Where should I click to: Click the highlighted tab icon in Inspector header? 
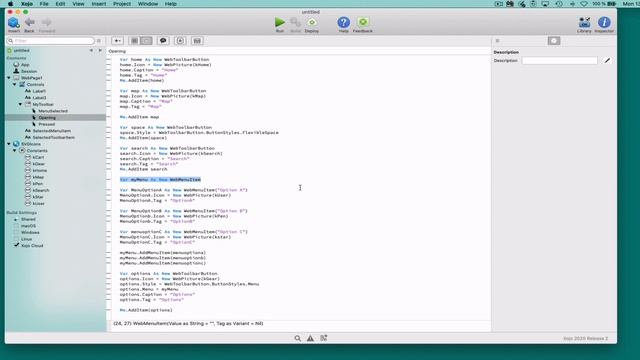coord(554,41)
